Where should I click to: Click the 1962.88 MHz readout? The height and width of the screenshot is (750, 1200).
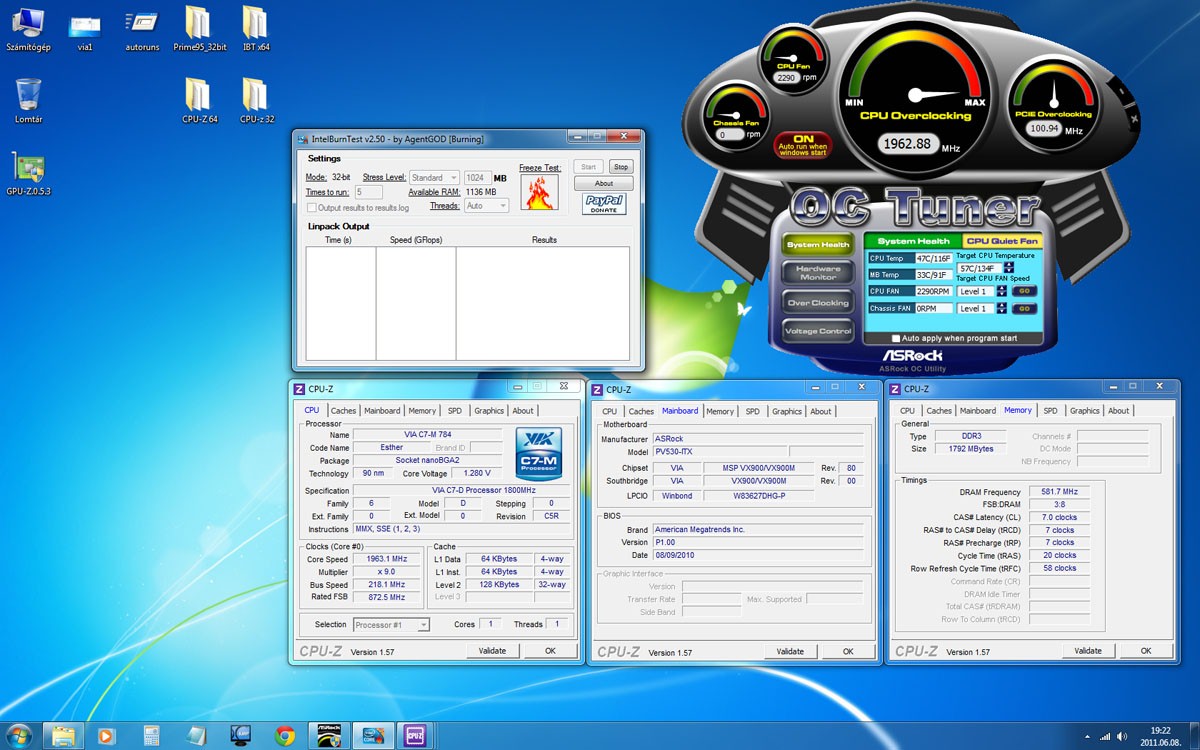click(908, 143)
